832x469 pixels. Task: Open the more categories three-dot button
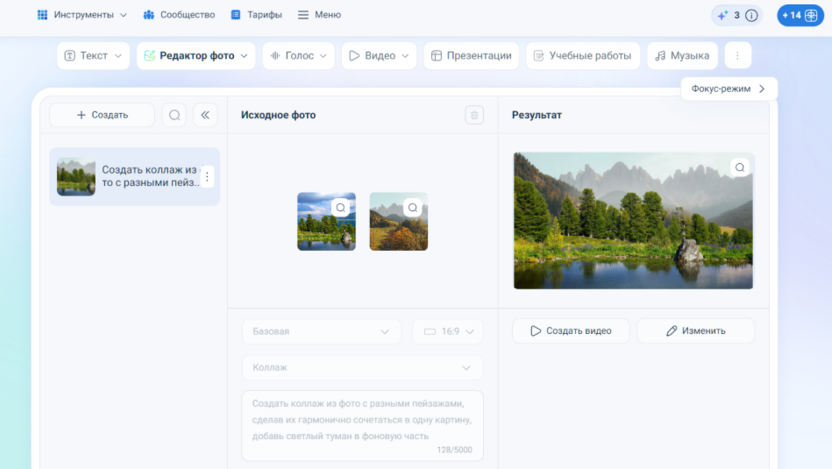(x=738, y=56)
